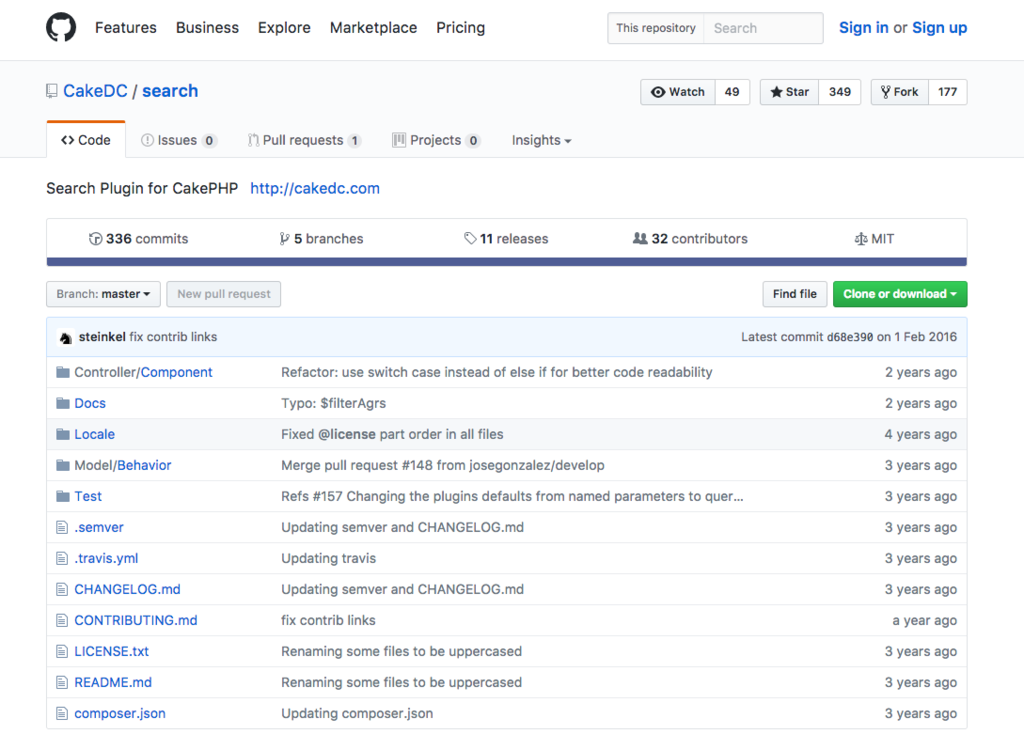The height and width of the screenshot is (734, 1024).
Task: Watch this repository
Action: pyautogui.click(x=678, y=92)
